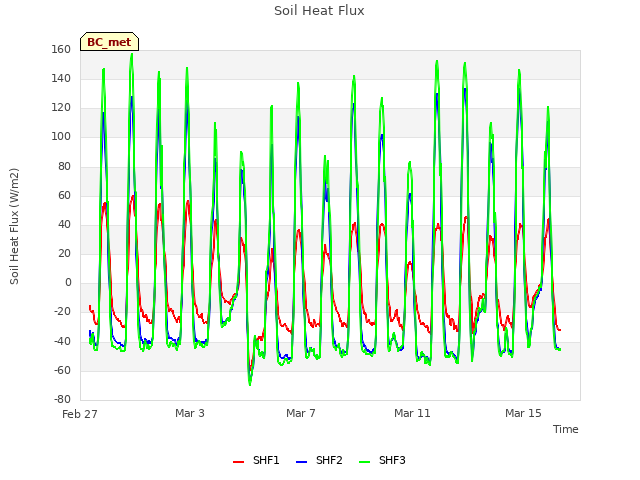Click the Mar 15 date tick label
Viewport: 640px width, 480px height.
coord(523,413)
